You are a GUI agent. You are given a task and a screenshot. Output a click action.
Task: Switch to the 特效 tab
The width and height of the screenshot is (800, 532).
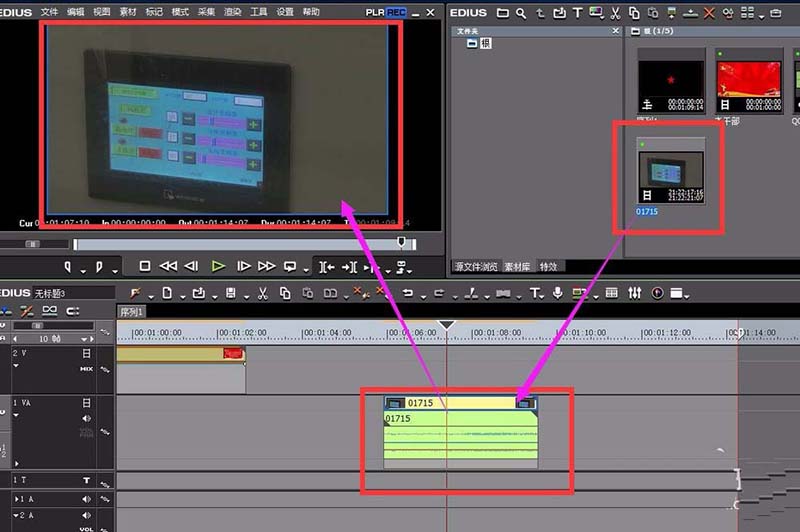tap(549, 267)
